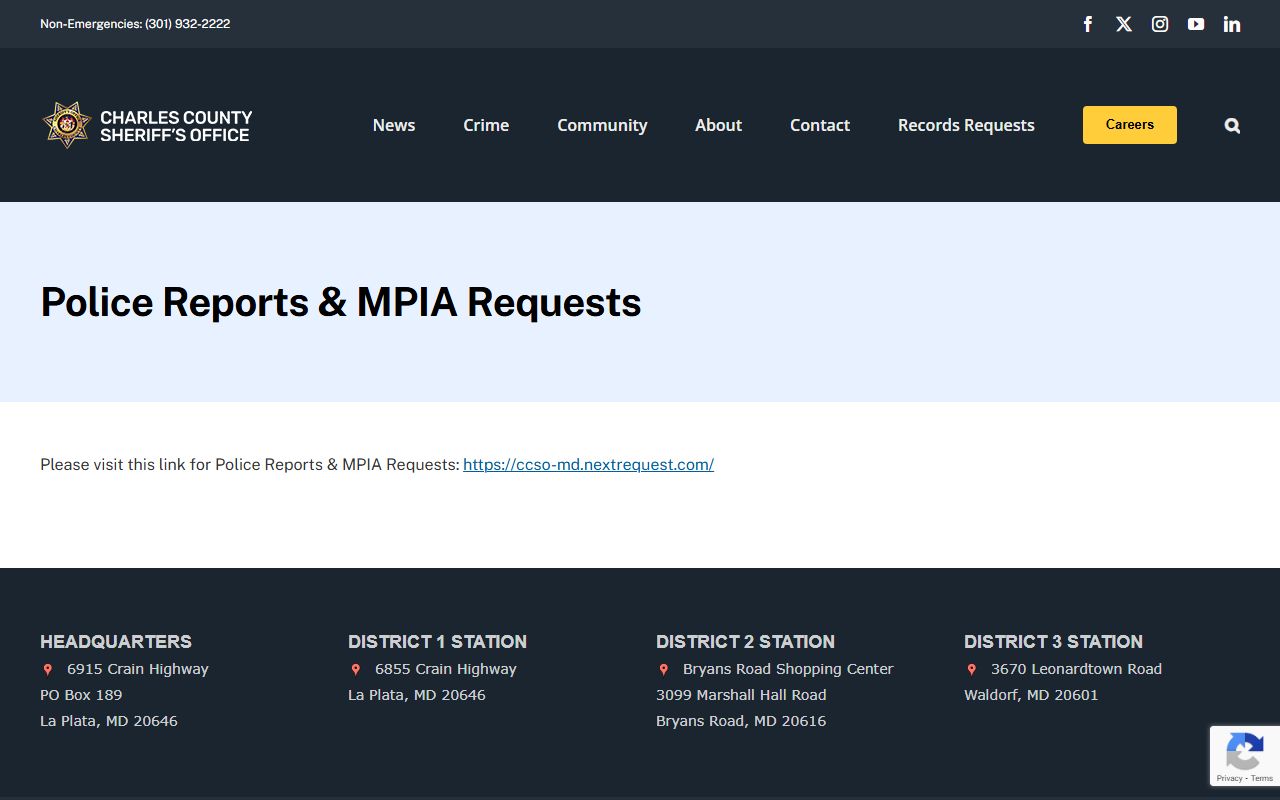The height and width of the screenshot is (800, 1280).
Task: Open the Community menu
Action: tap(602, 125)
